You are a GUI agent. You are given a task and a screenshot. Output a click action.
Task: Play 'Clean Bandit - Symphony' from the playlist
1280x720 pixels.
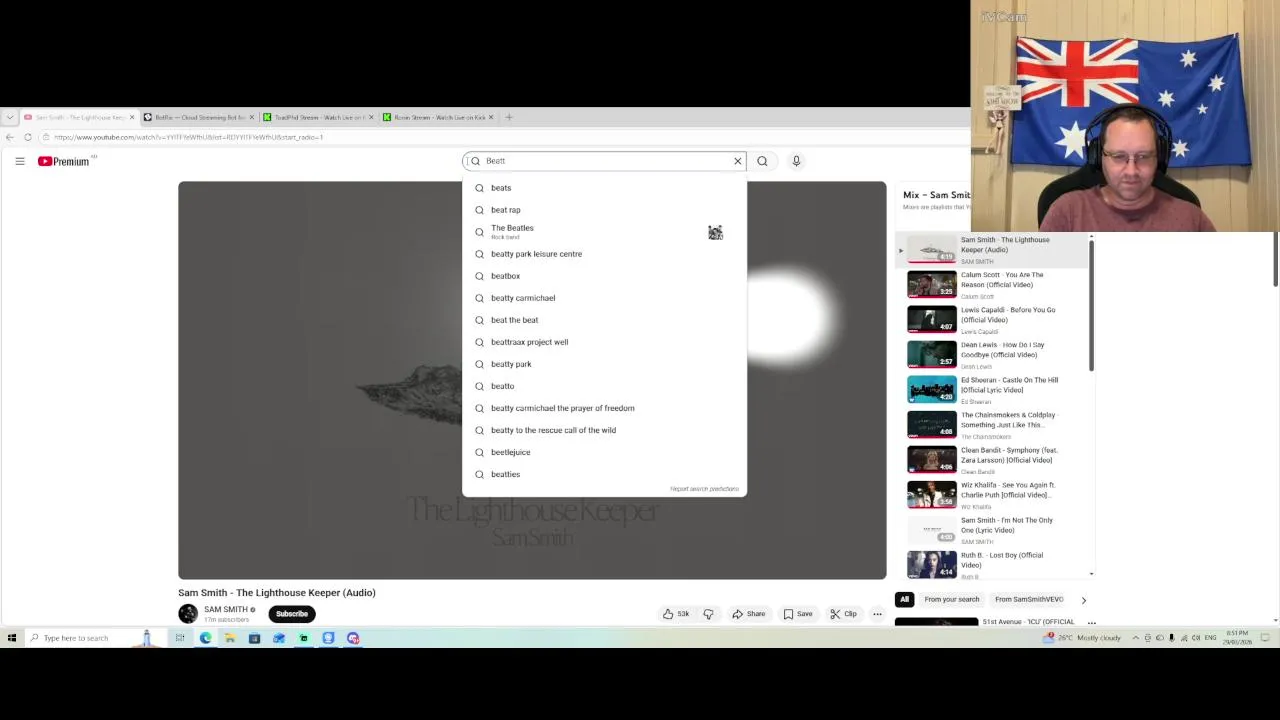[990, 461]
